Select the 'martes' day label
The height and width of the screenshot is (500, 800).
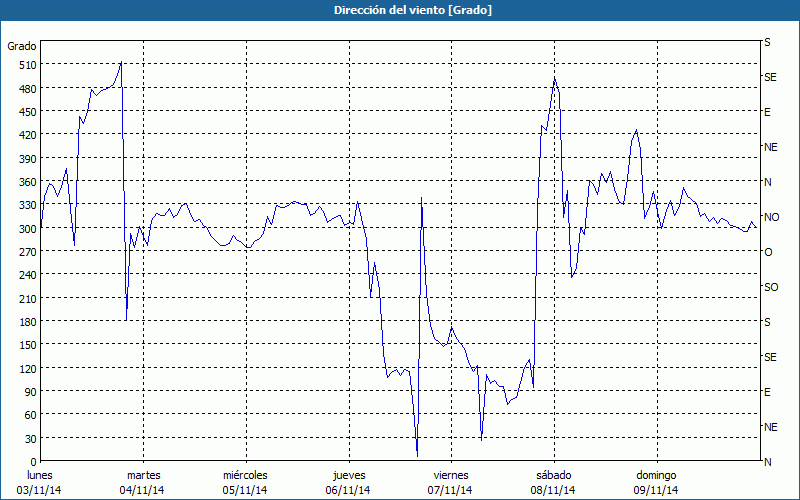tap(143, 475)
